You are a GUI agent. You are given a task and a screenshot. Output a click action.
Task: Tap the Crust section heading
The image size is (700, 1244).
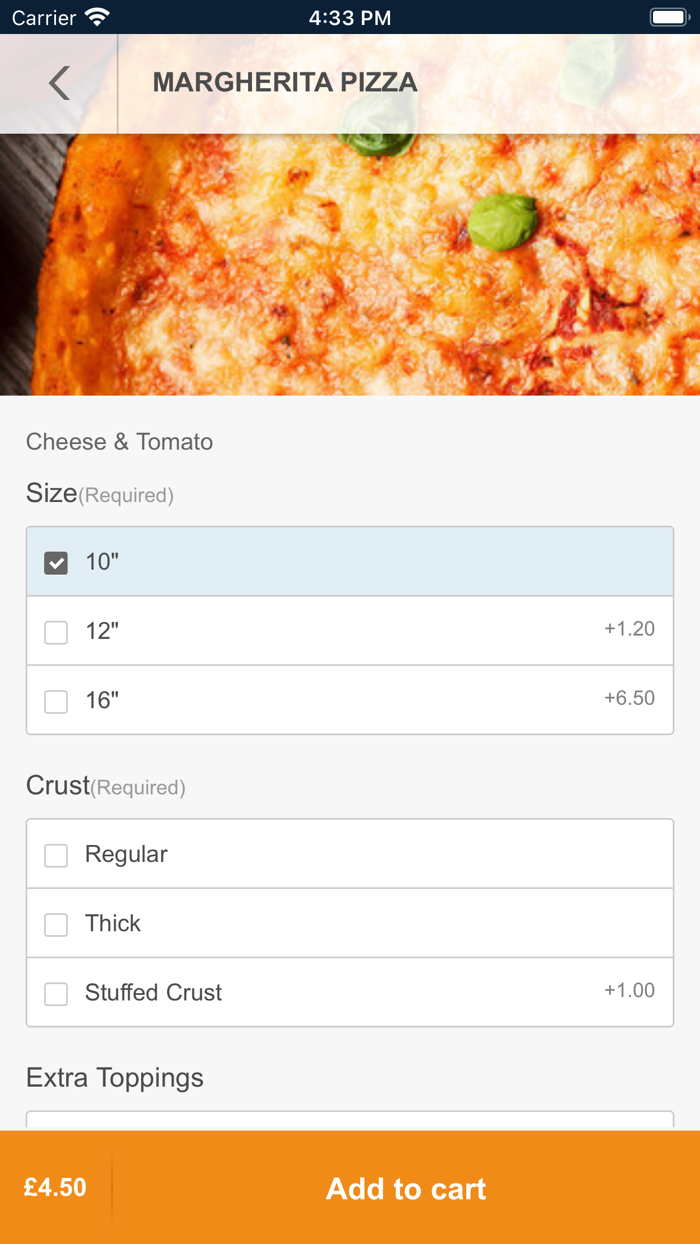(58, 786)
